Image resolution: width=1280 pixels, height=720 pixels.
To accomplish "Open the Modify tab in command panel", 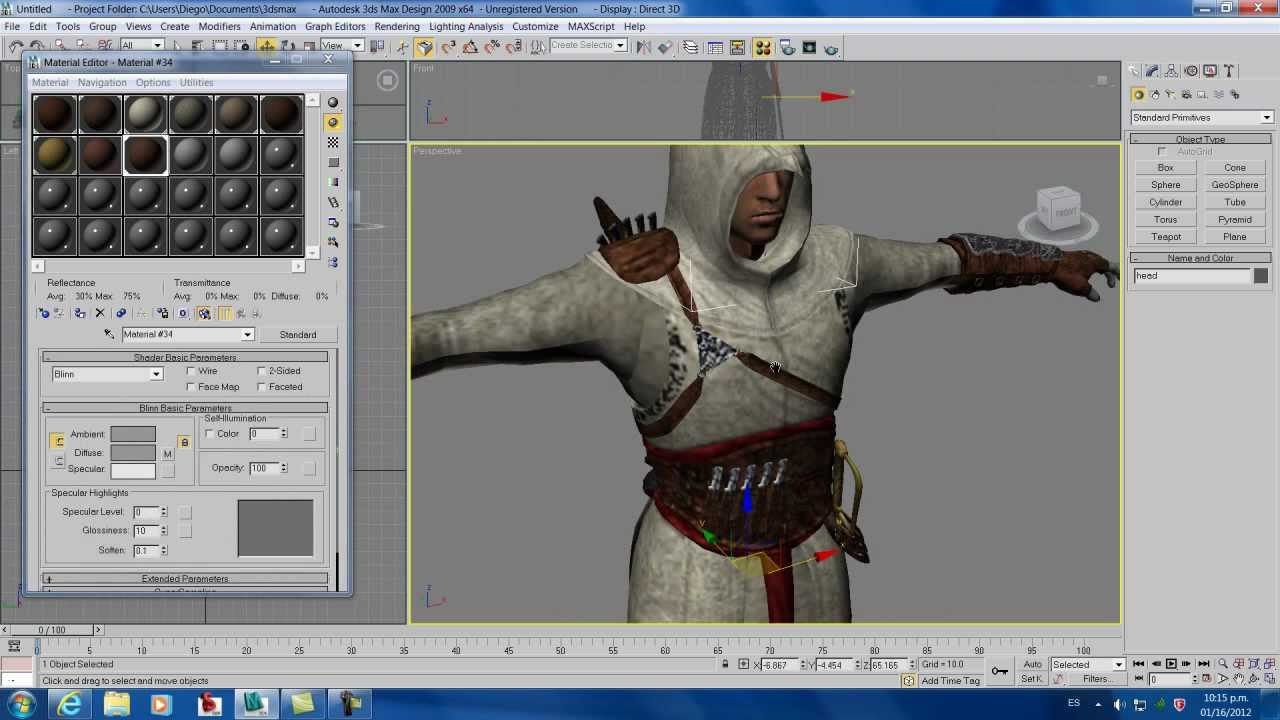I will point(1153,71).
